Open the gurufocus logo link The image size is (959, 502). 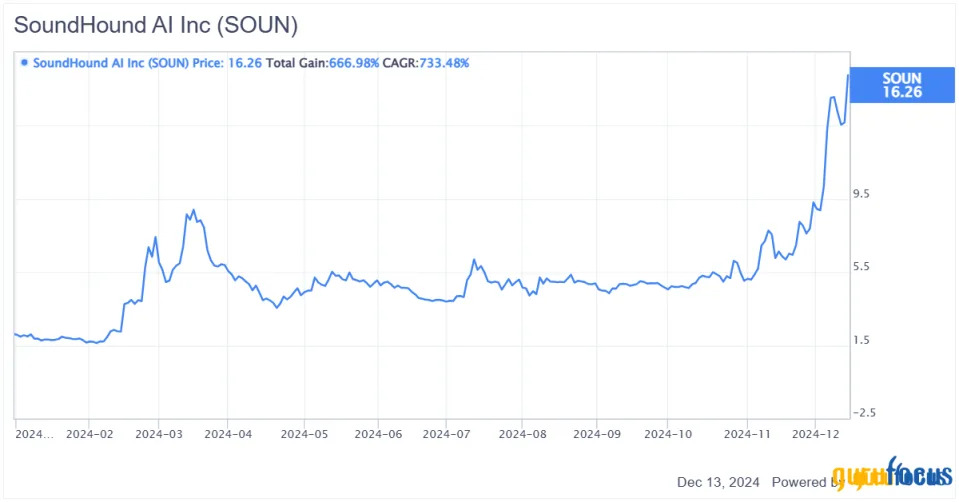tap(892, 473)
